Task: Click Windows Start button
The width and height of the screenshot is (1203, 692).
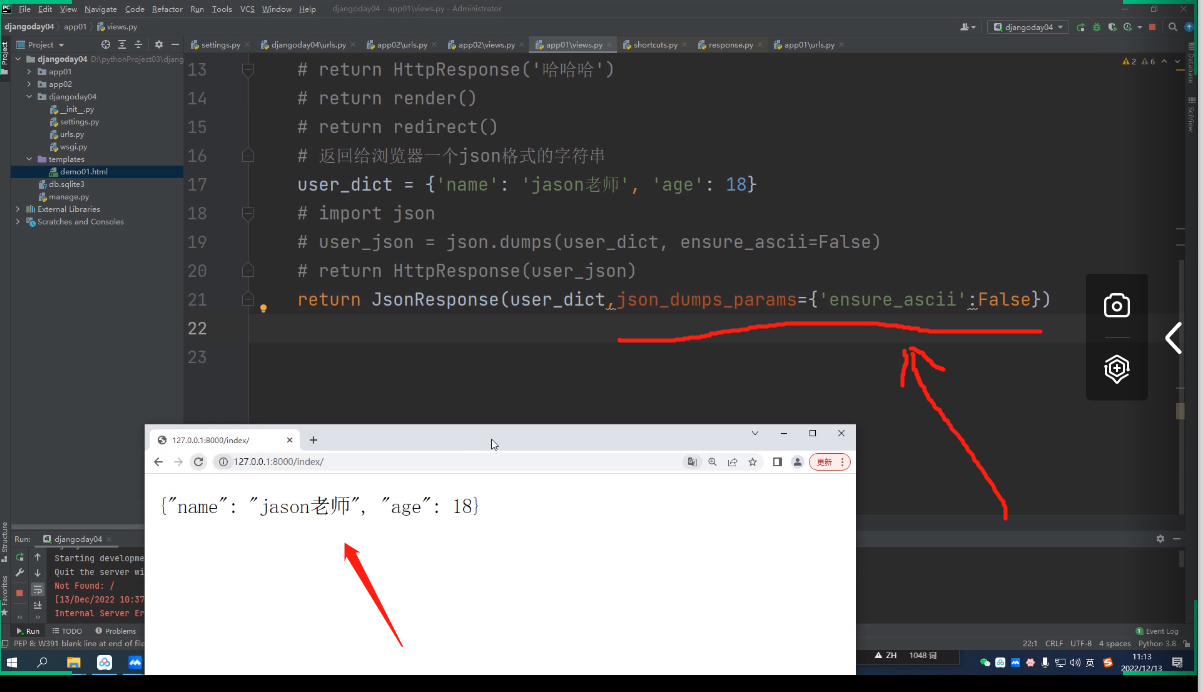Action: click(13, 662)
